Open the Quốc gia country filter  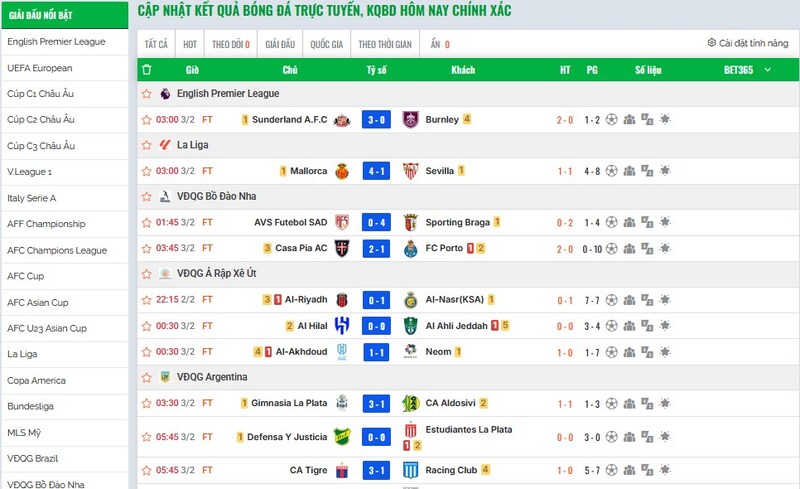coord(326,44)
